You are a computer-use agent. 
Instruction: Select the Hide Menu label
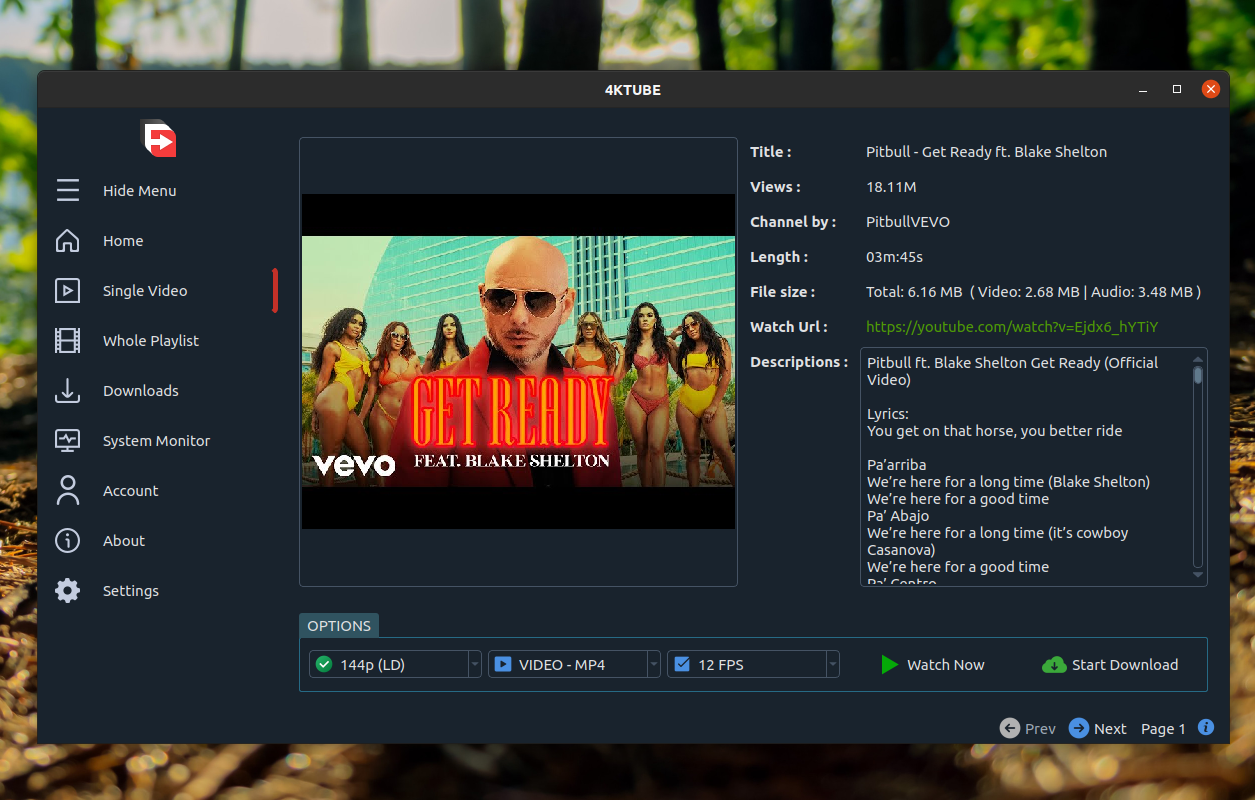(x=139, y=190)
